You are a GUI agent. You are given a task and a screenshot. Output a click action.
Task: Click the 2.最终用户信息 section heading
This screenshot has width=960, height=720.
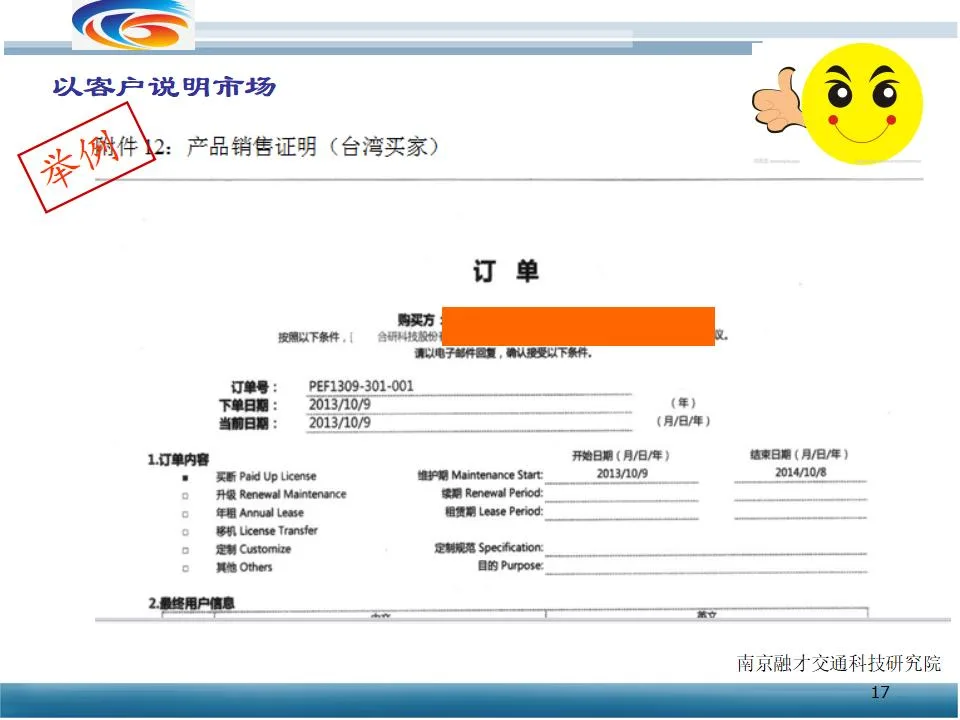click(191, 603)
